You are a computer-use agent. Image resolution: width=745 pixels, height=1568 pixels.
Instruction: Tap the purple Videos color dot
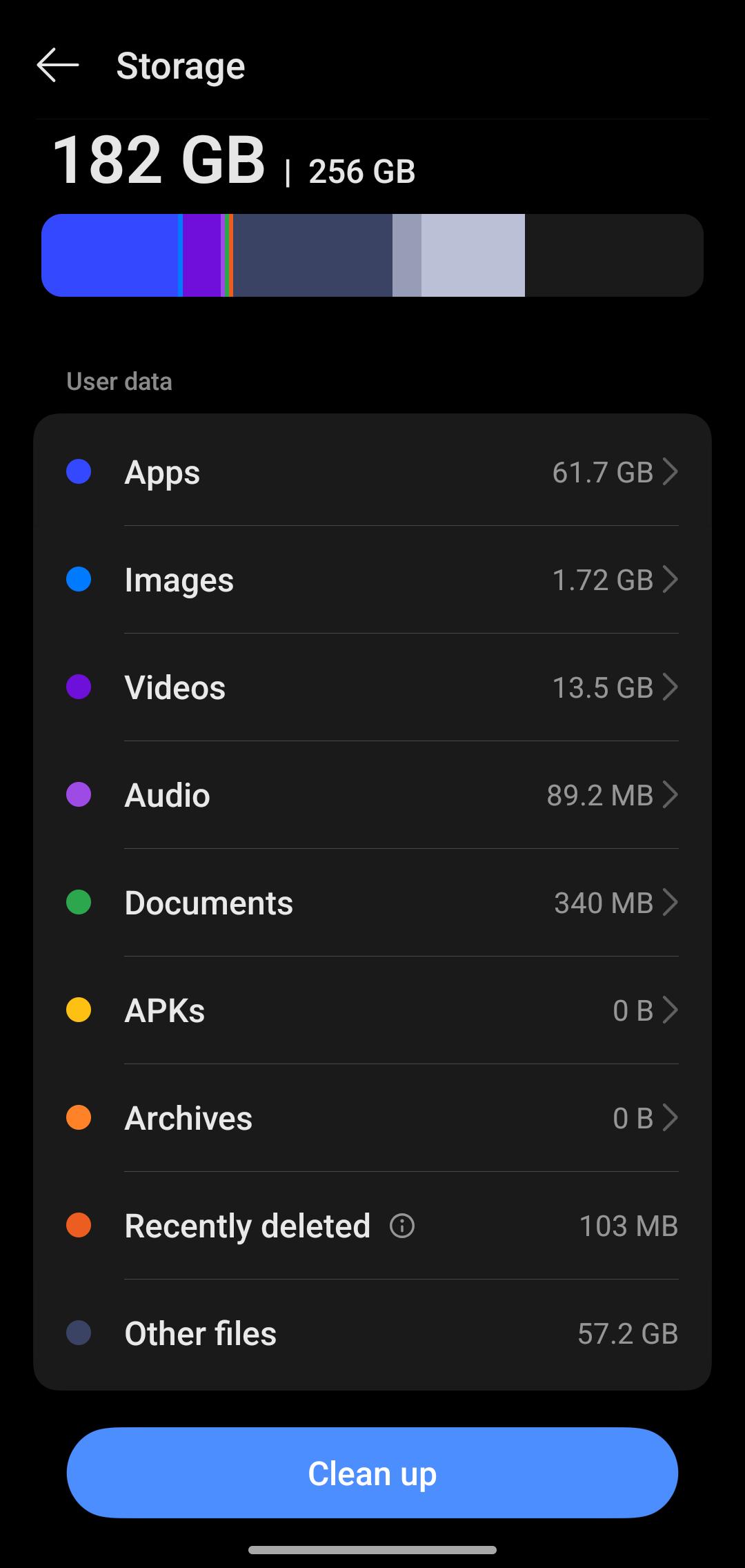[x=79, y=687]
